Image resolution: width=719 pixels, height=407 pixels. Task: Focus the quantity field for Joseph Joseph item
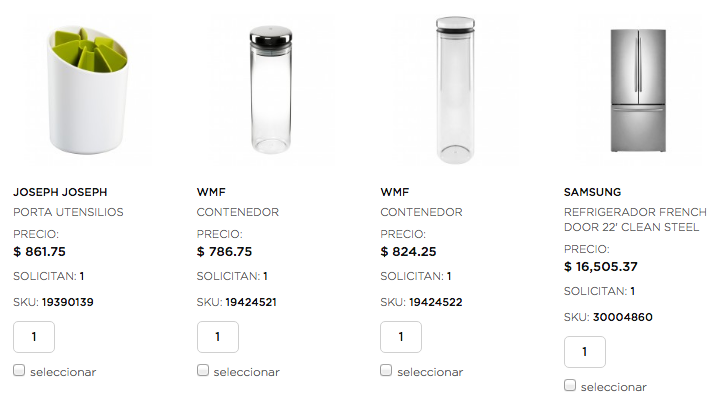click(x=34, y=337)
